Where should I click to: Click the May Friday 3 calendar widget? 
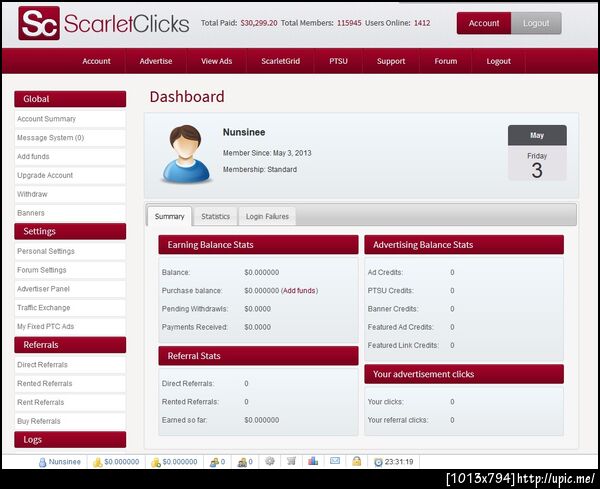(x=537, y=153)
